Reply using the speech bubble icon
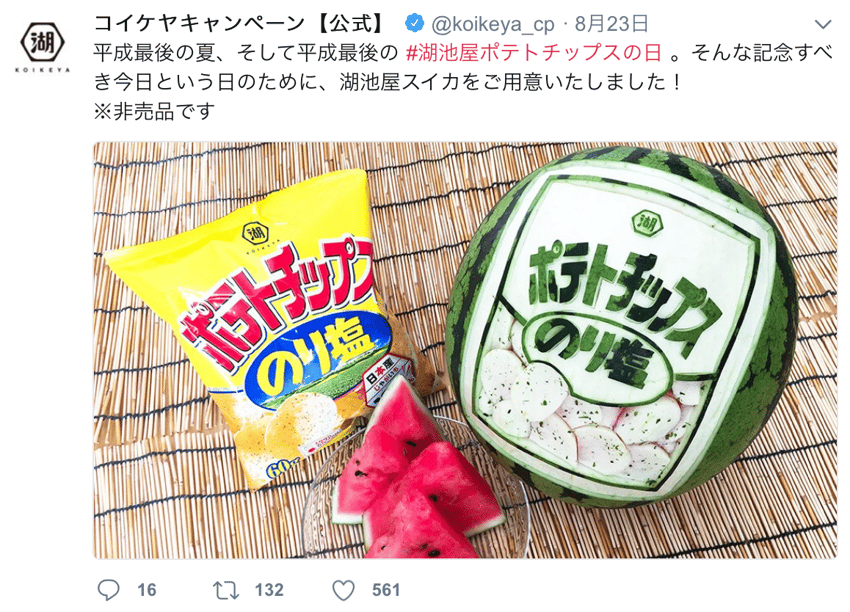 (108, 590)
